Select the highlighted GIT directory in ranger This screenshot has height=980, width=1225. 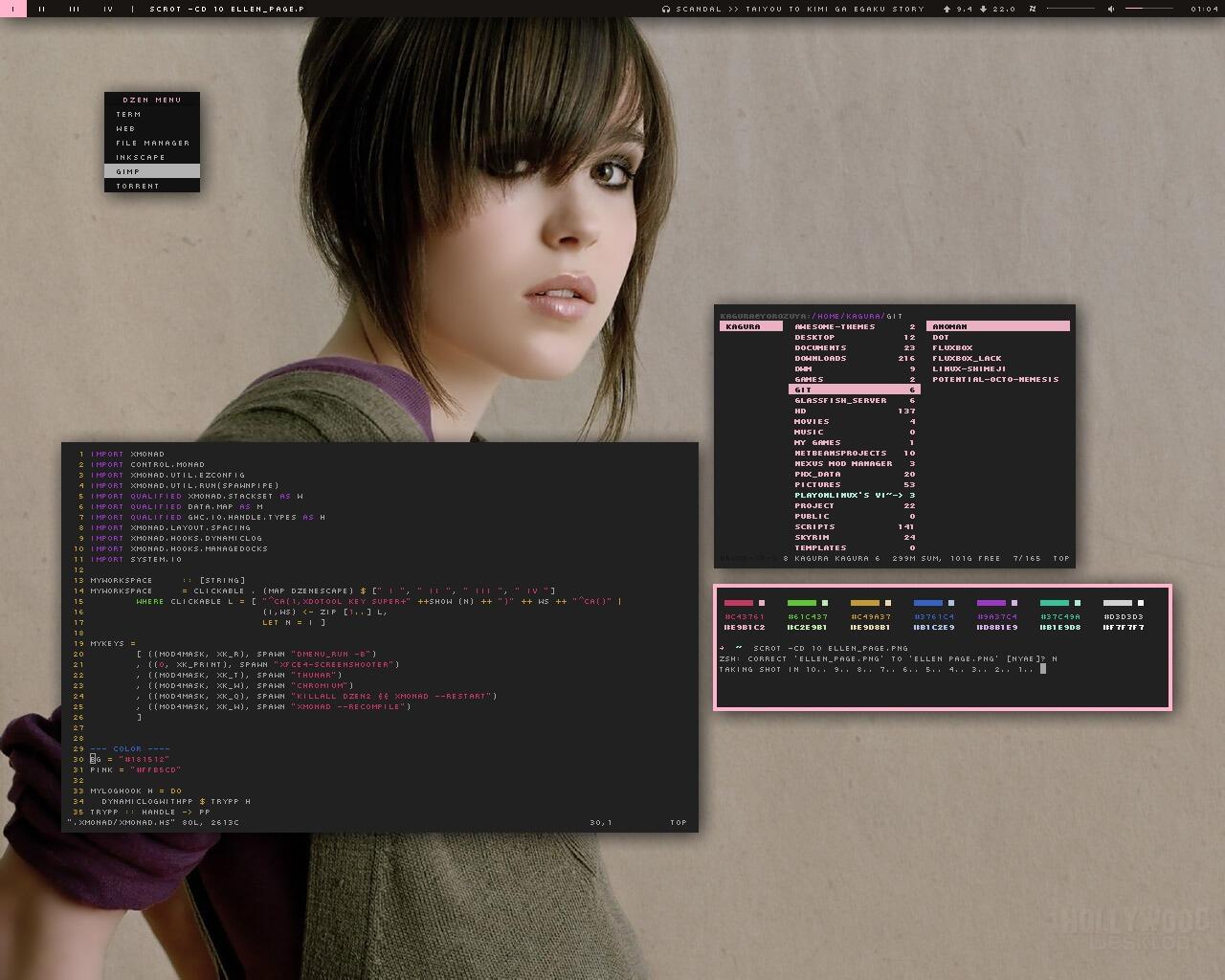coord(855,390)
